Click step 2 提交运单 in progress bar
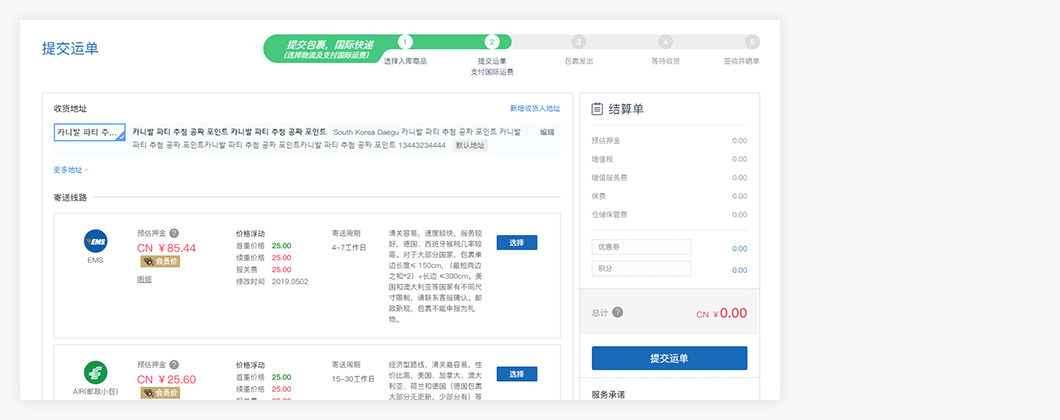 click(491, 42)
